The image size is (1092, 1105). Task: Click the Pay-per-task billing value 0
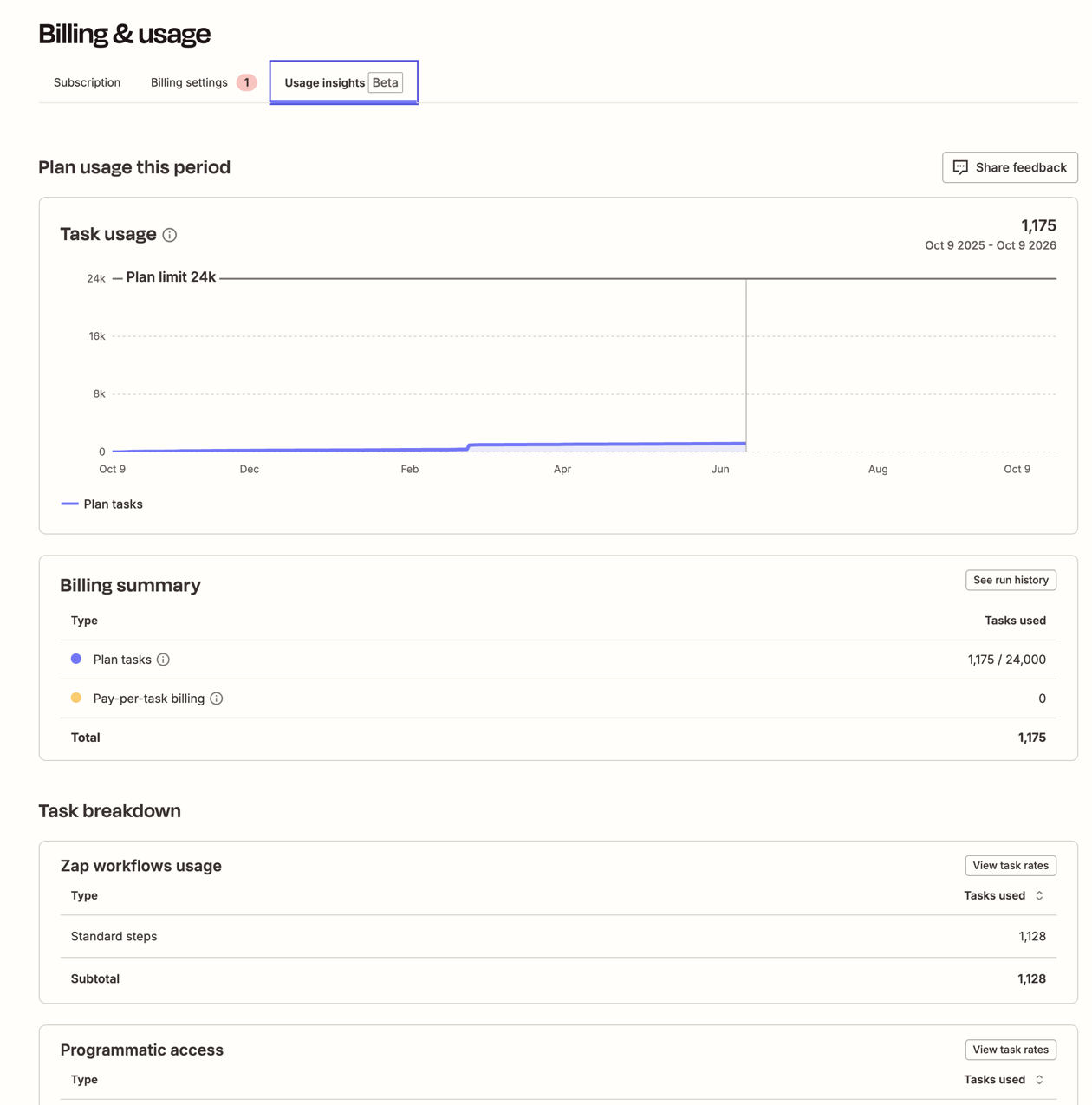pyautogui.click(x=1042, y=699)
